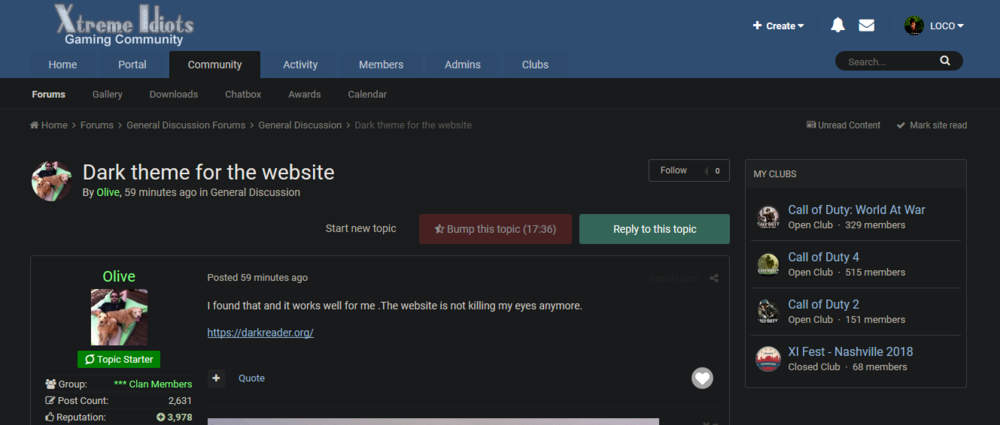Open the Chatbox submenu item
1000x425 pixels.
[243, 94]
